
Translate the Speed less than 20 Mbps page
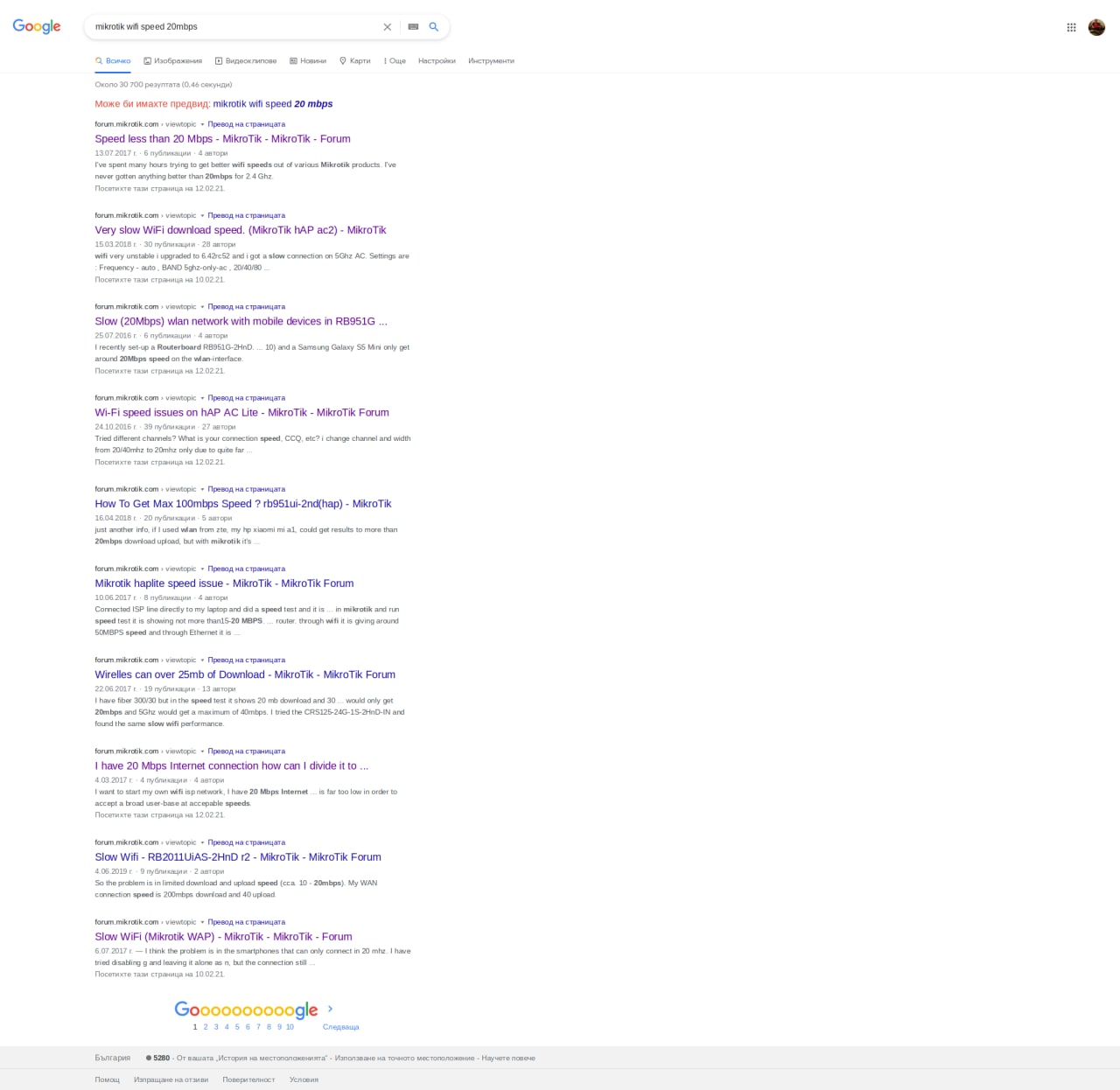(246, 124)
